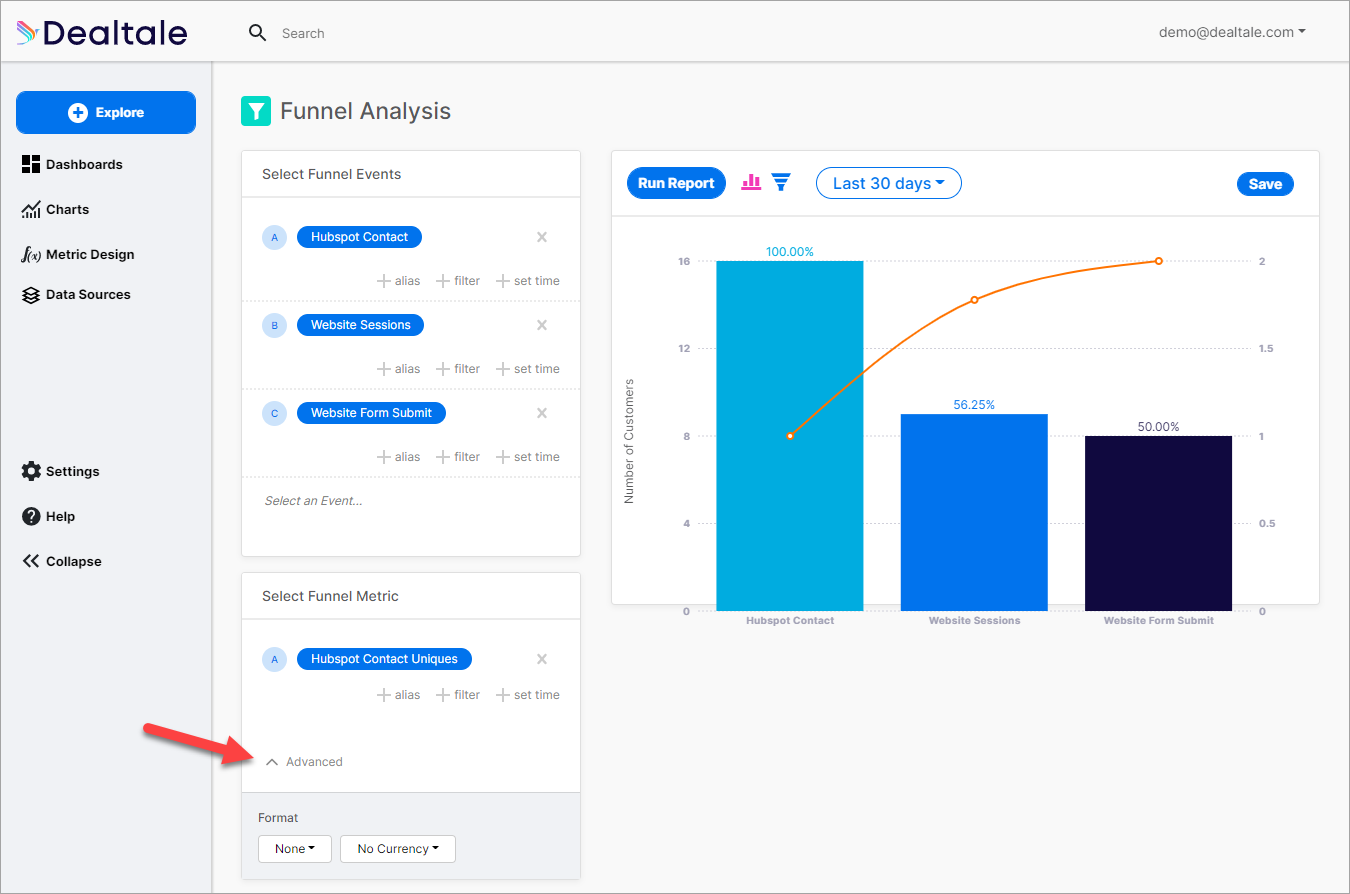Click the Hubspot Contact Uniques metric pill
The height and width of the screenshot is (894, 1350).
point(384,659)
